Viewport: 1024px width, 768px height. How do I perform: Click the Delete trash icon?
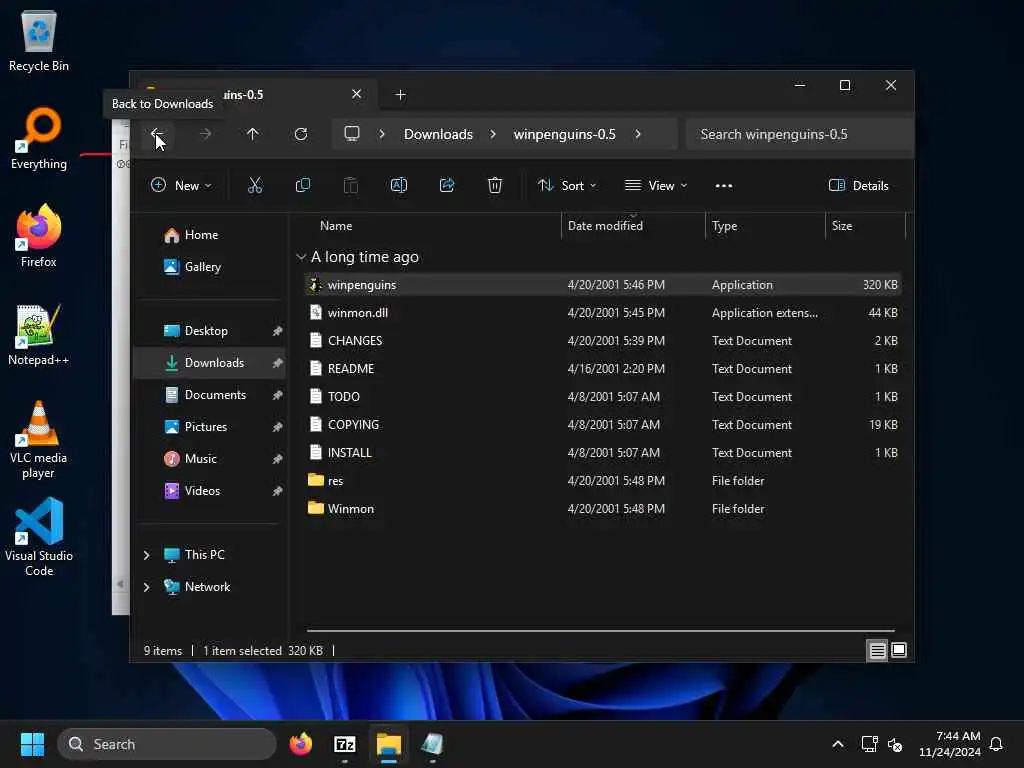495,185
